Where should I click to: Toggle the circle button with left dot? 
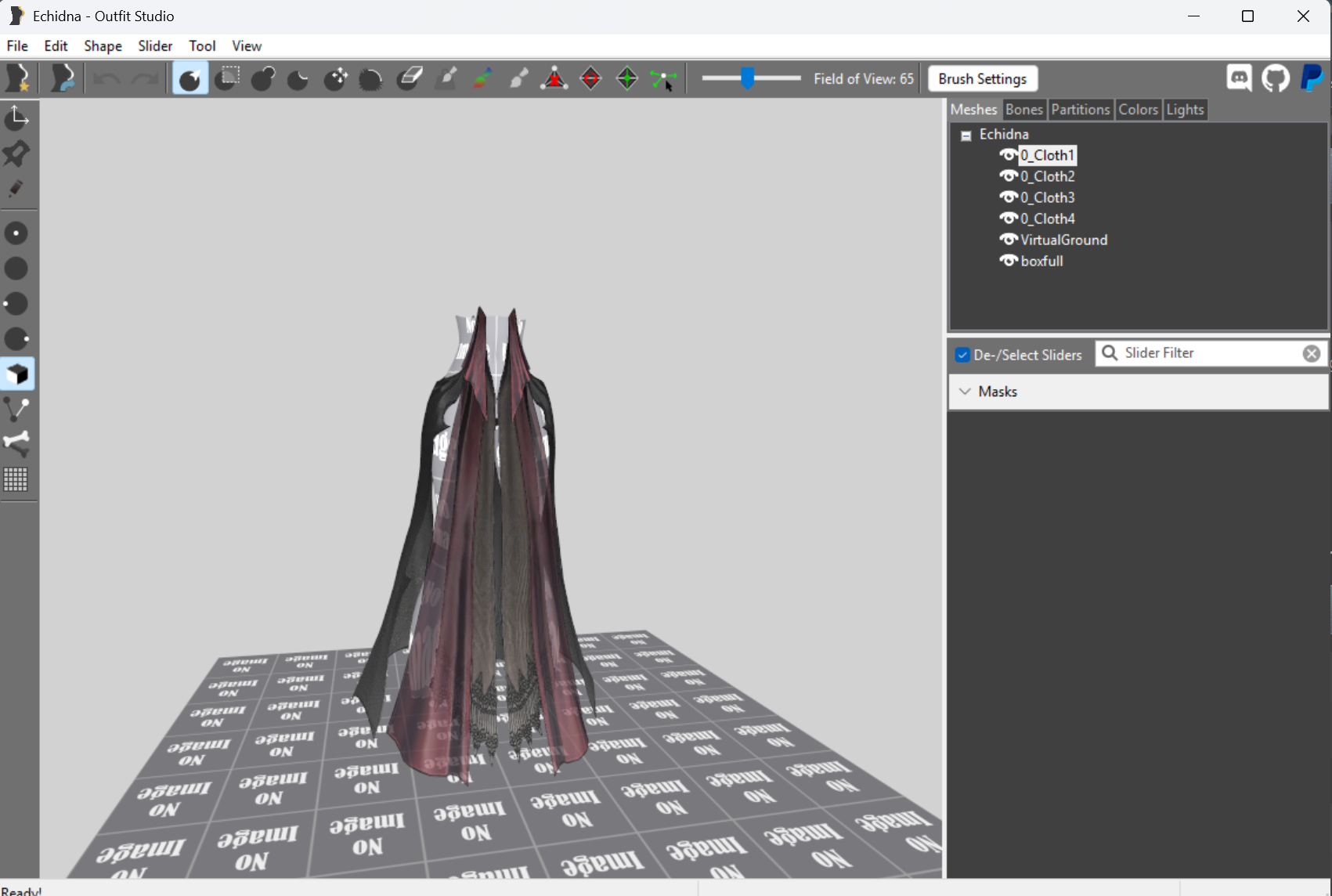pos(16,304)
